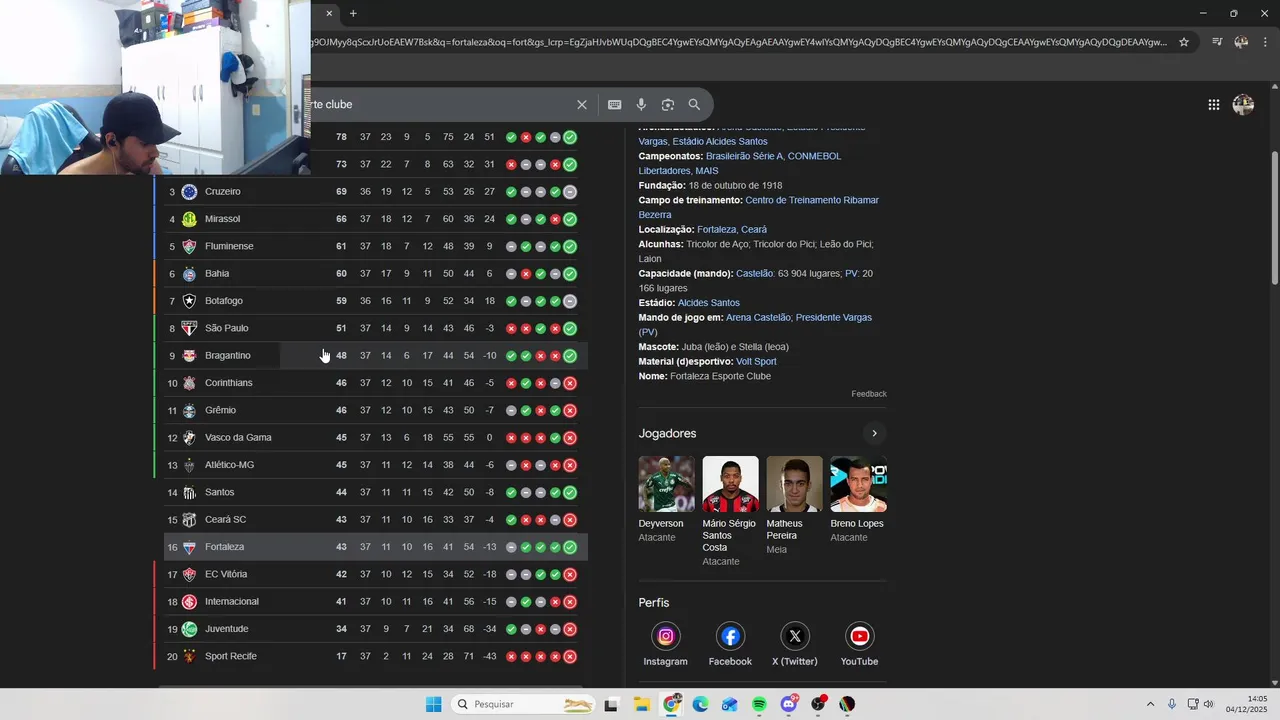Select player Mário Sérgio Santos Costa thumbnail
The width and height of the screenshot is (1280, 720).
pos(730,484)
